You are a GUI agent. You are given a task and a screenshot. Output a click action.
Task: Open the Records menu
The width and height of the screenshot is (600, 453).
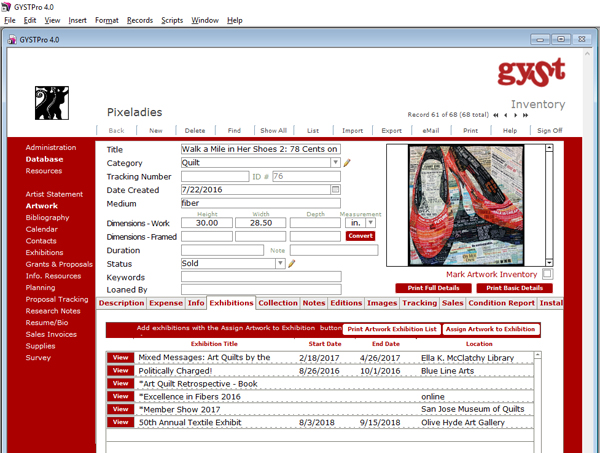pyautogui.click(x=140, y=20)
